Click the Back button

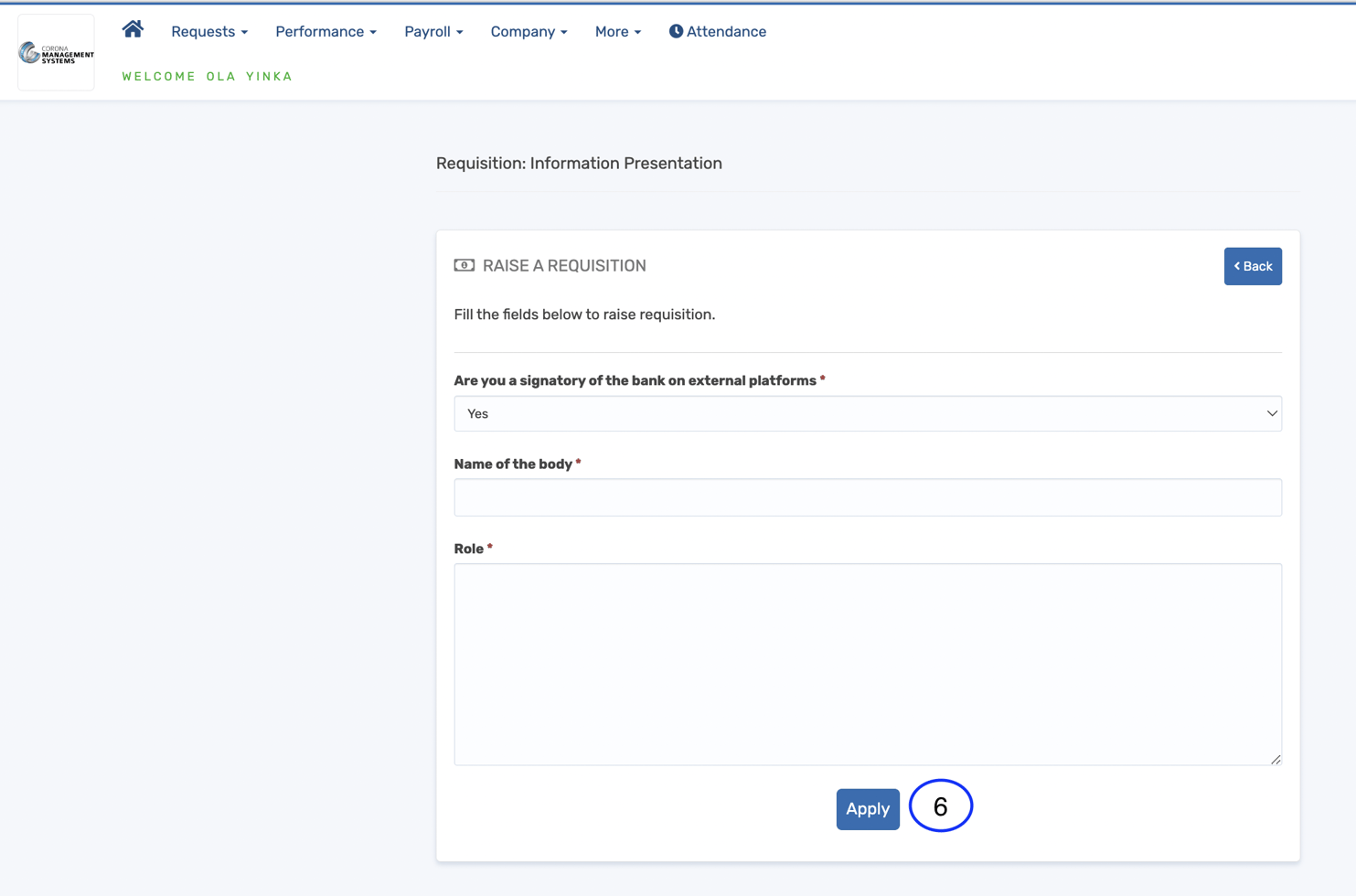click(x=1253, y=266)
